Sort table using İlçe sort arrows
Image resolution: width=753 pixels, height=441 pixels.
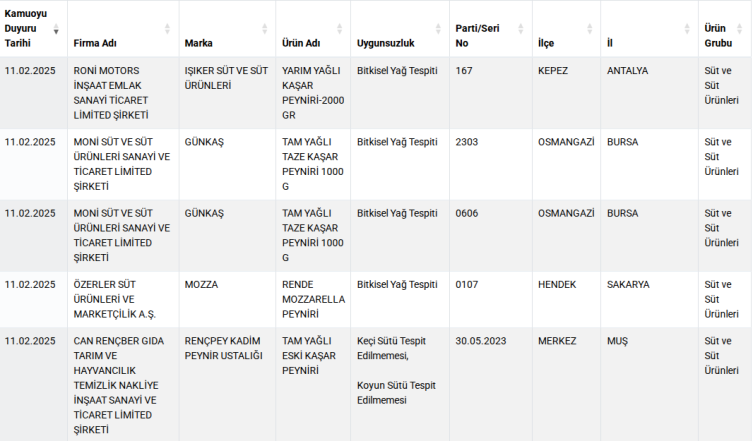click(589, 29)
